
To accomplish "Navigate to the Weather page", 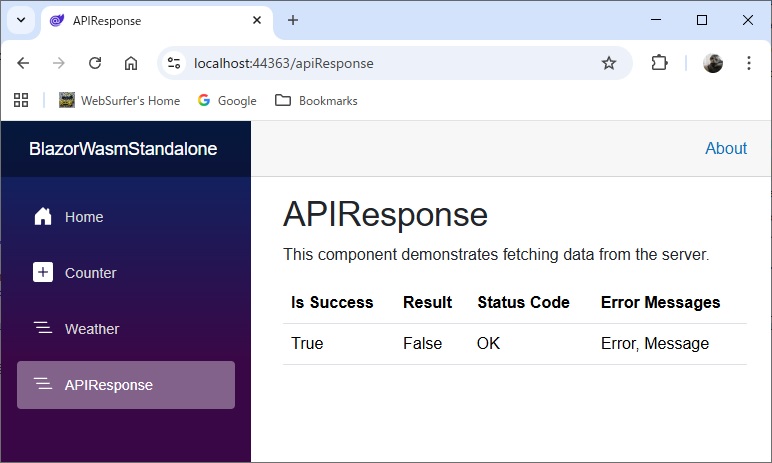I will click(126, 329).
